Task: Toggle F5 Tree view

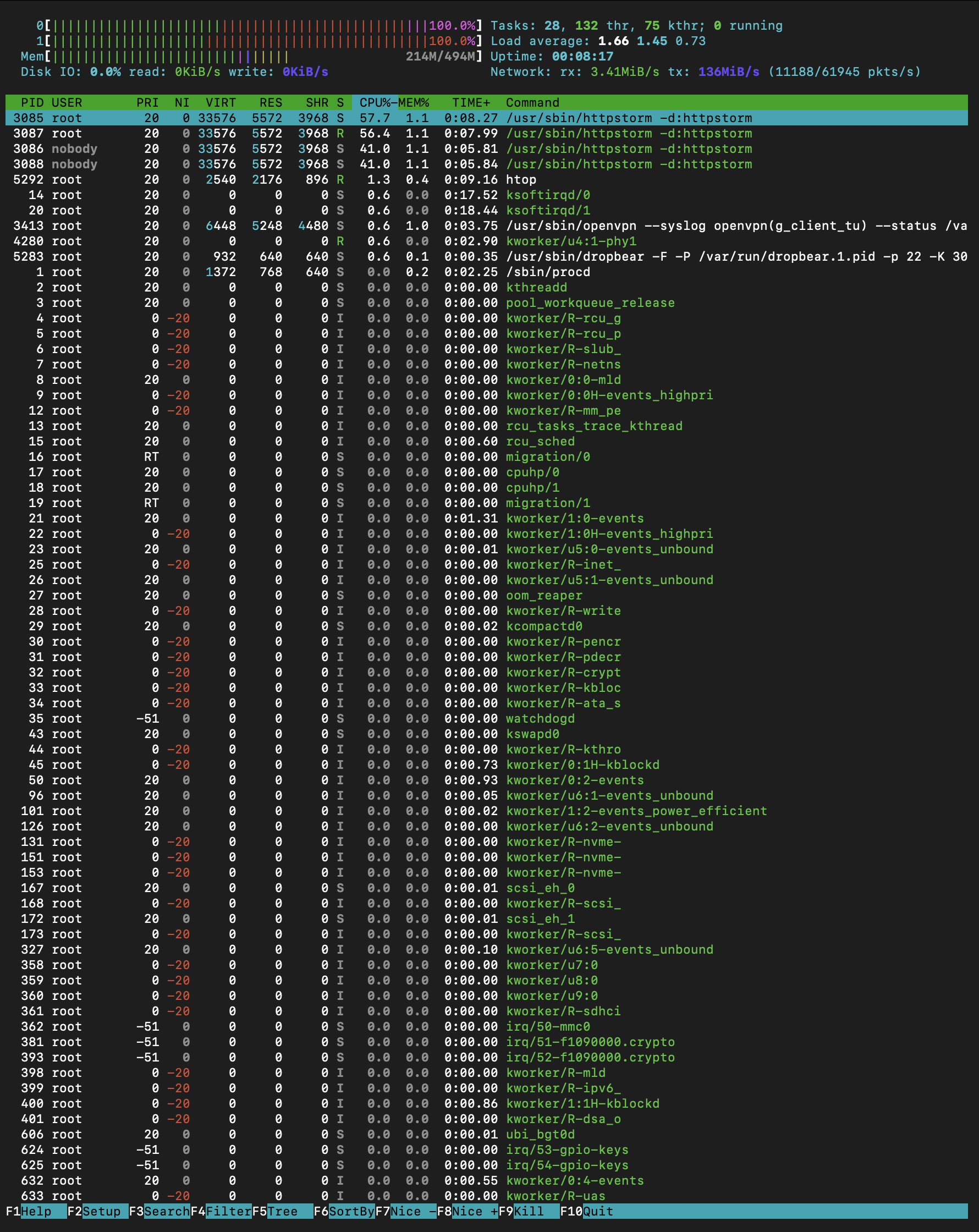Action: (x=282, y=1212)
